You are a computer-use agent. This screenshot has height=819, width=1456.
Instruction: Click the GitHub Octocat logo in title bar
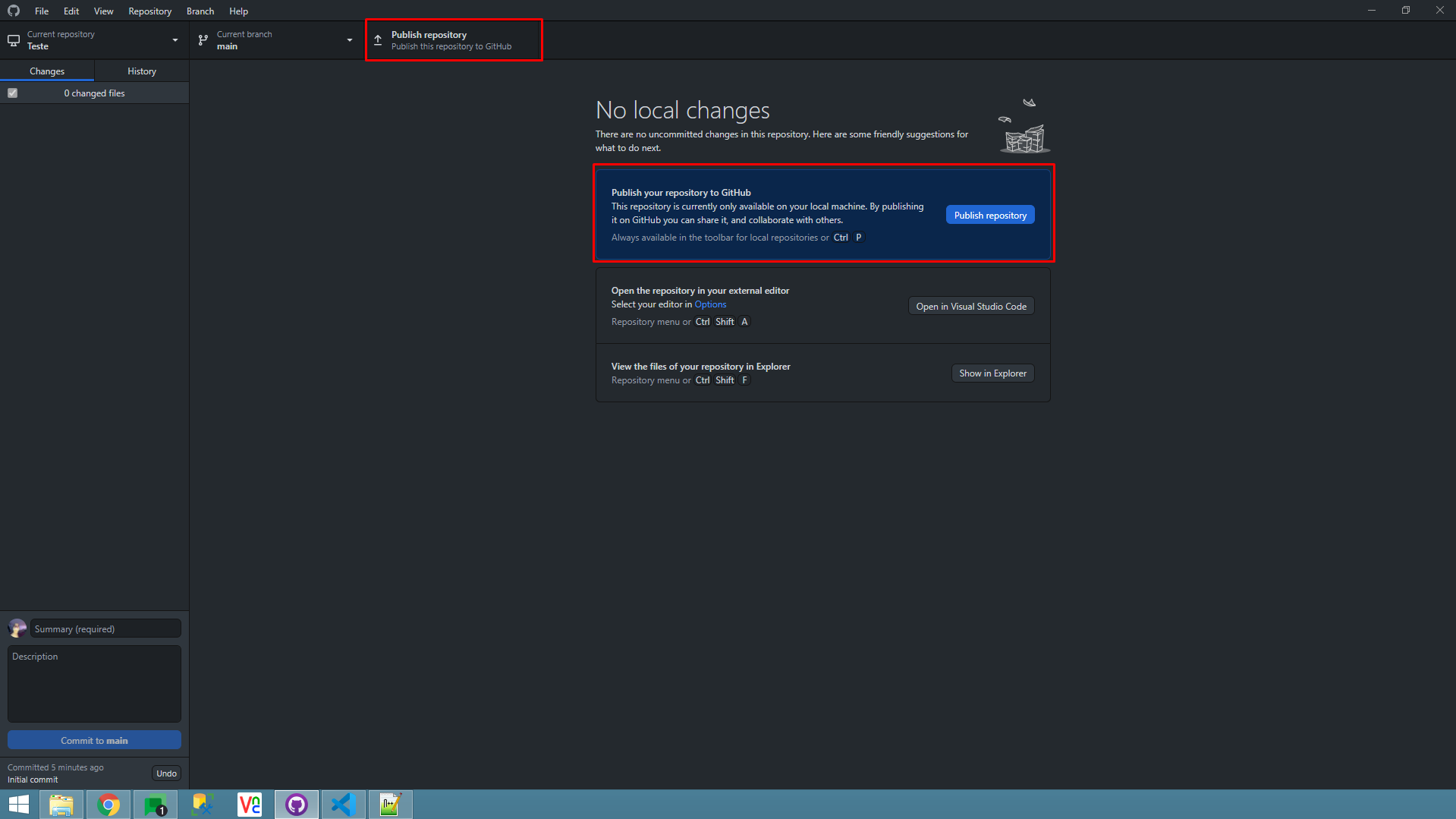coord(14,11)
